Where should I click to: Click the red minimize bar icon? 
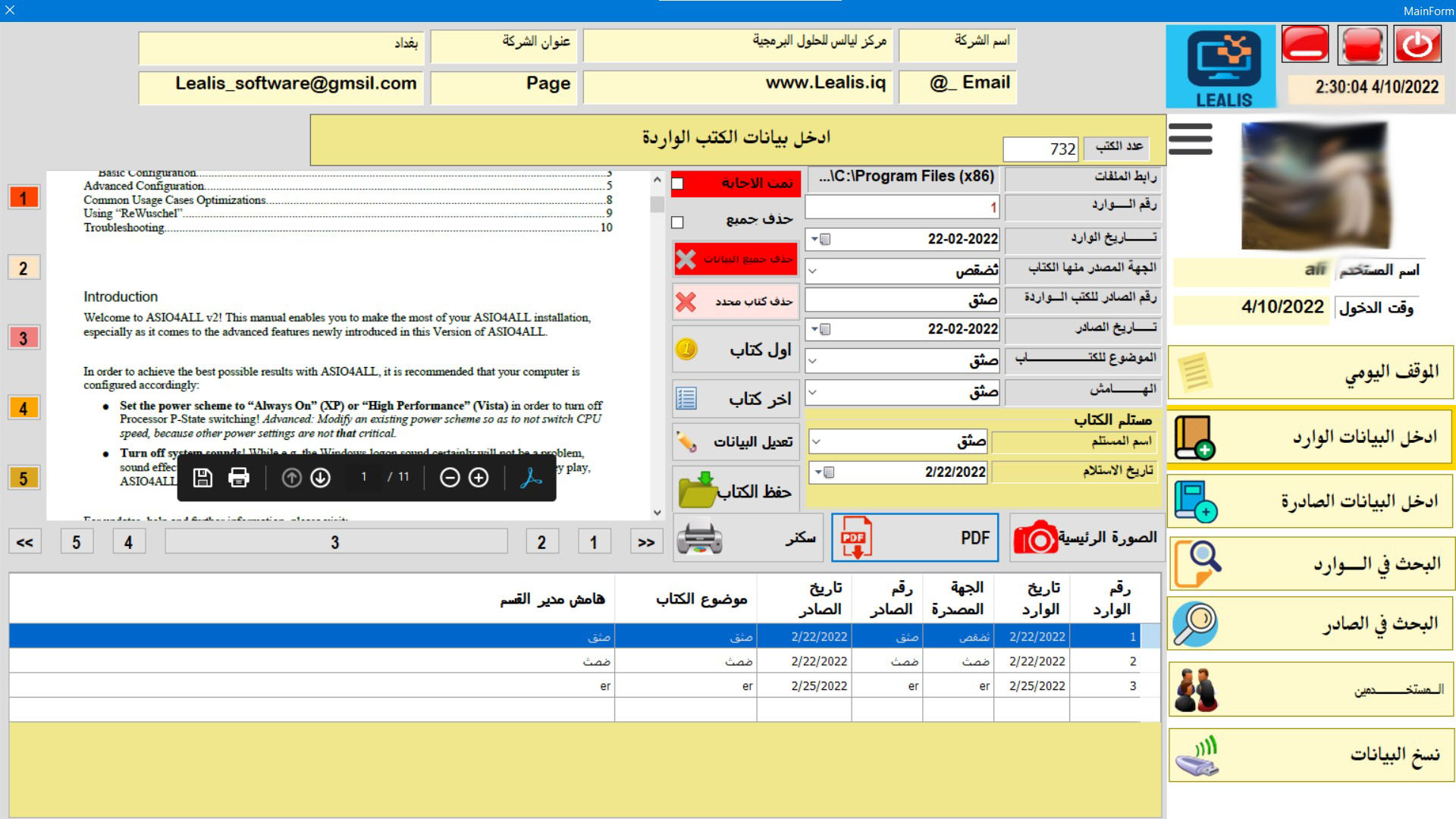pos(1305,44)
